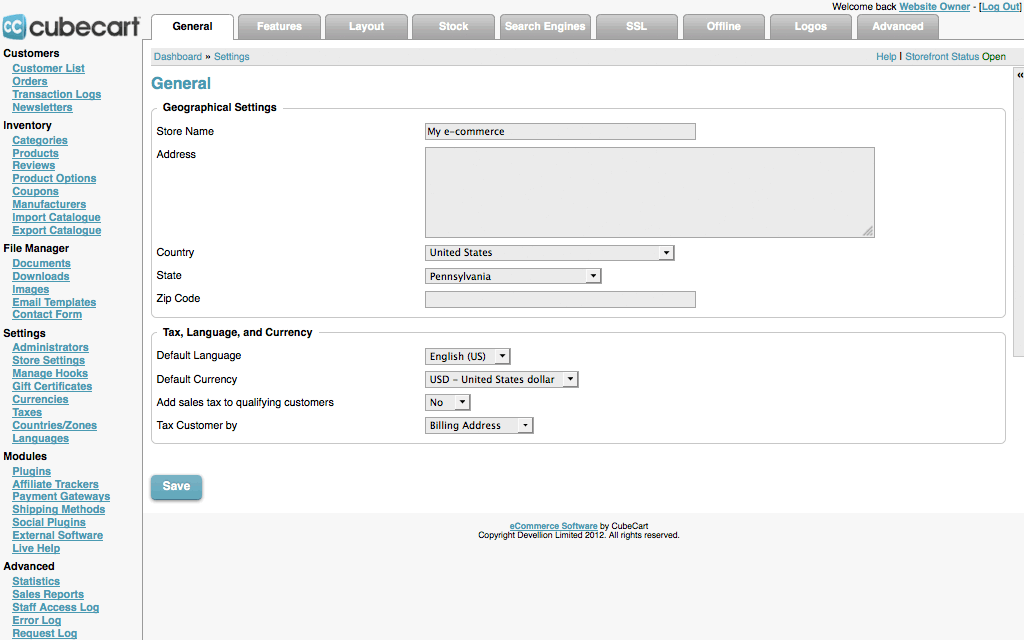Open the Search Engines tab
Viewport: 1024px width, 640px height.
(x=544, y=27)
